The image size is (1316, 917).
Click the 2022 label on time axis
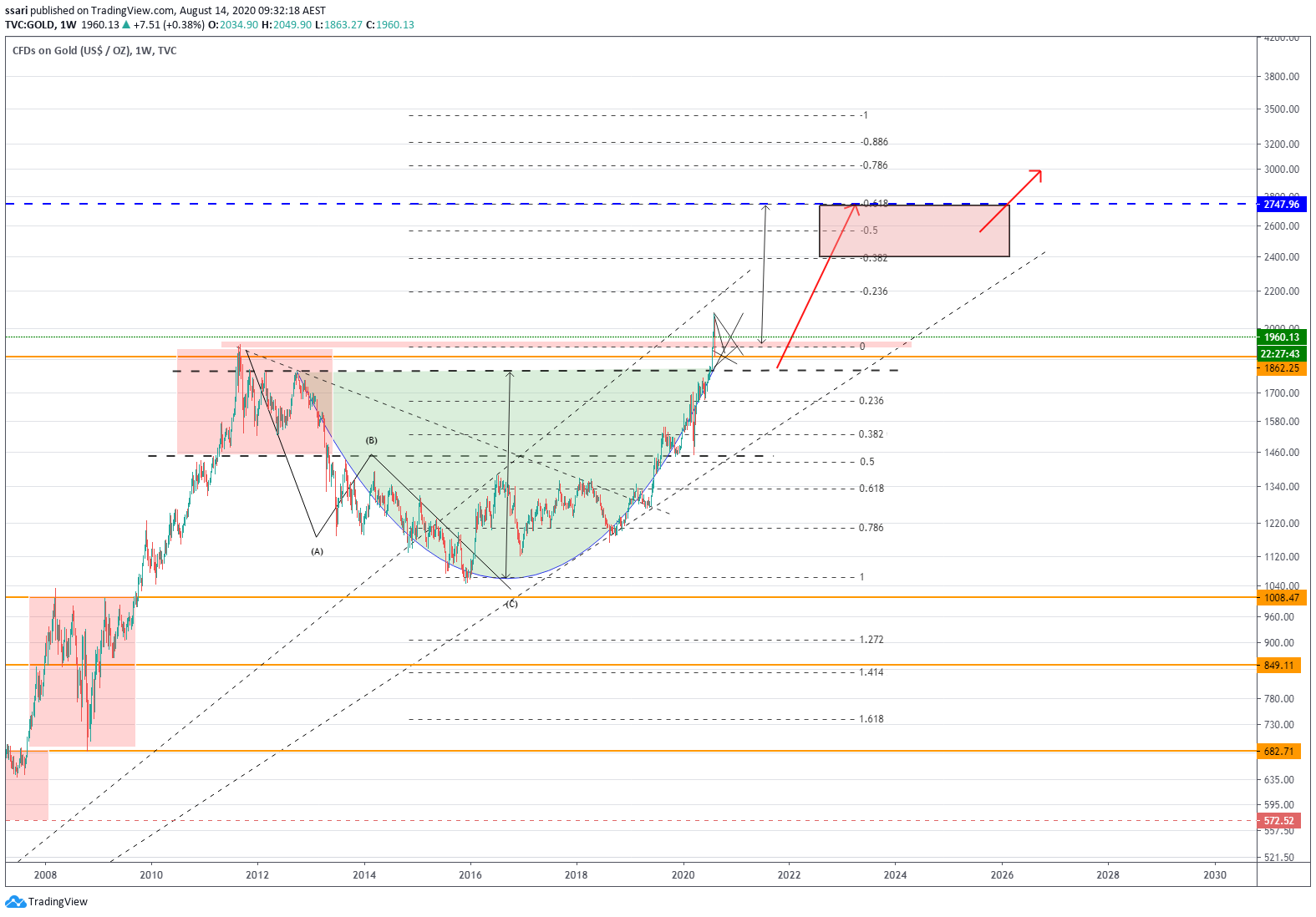tap(789, 875)
